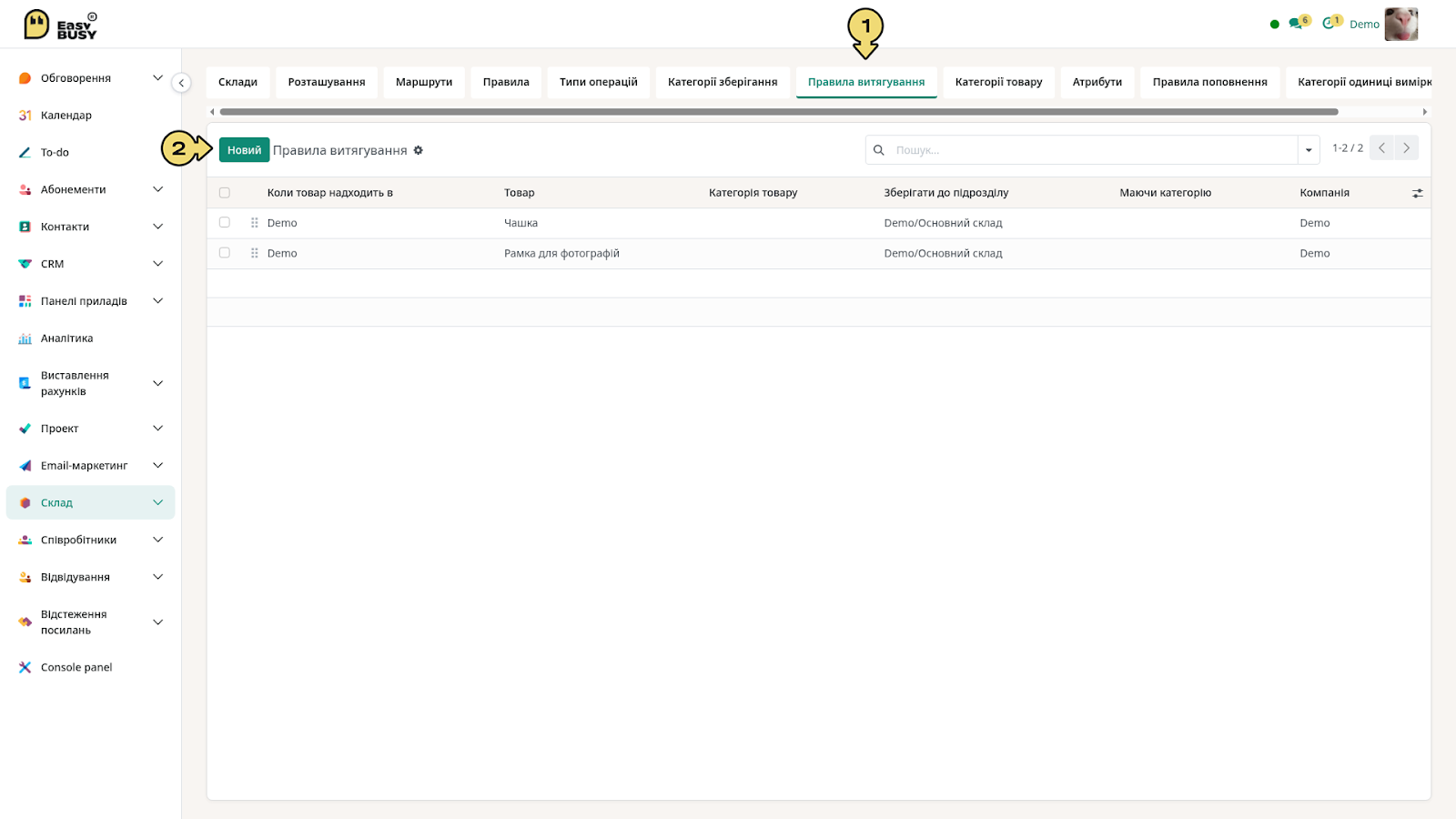This screenshot has height=819, width=1456.
Task: Click the left arrow of tab scrollbar
Action: [212, 112]
